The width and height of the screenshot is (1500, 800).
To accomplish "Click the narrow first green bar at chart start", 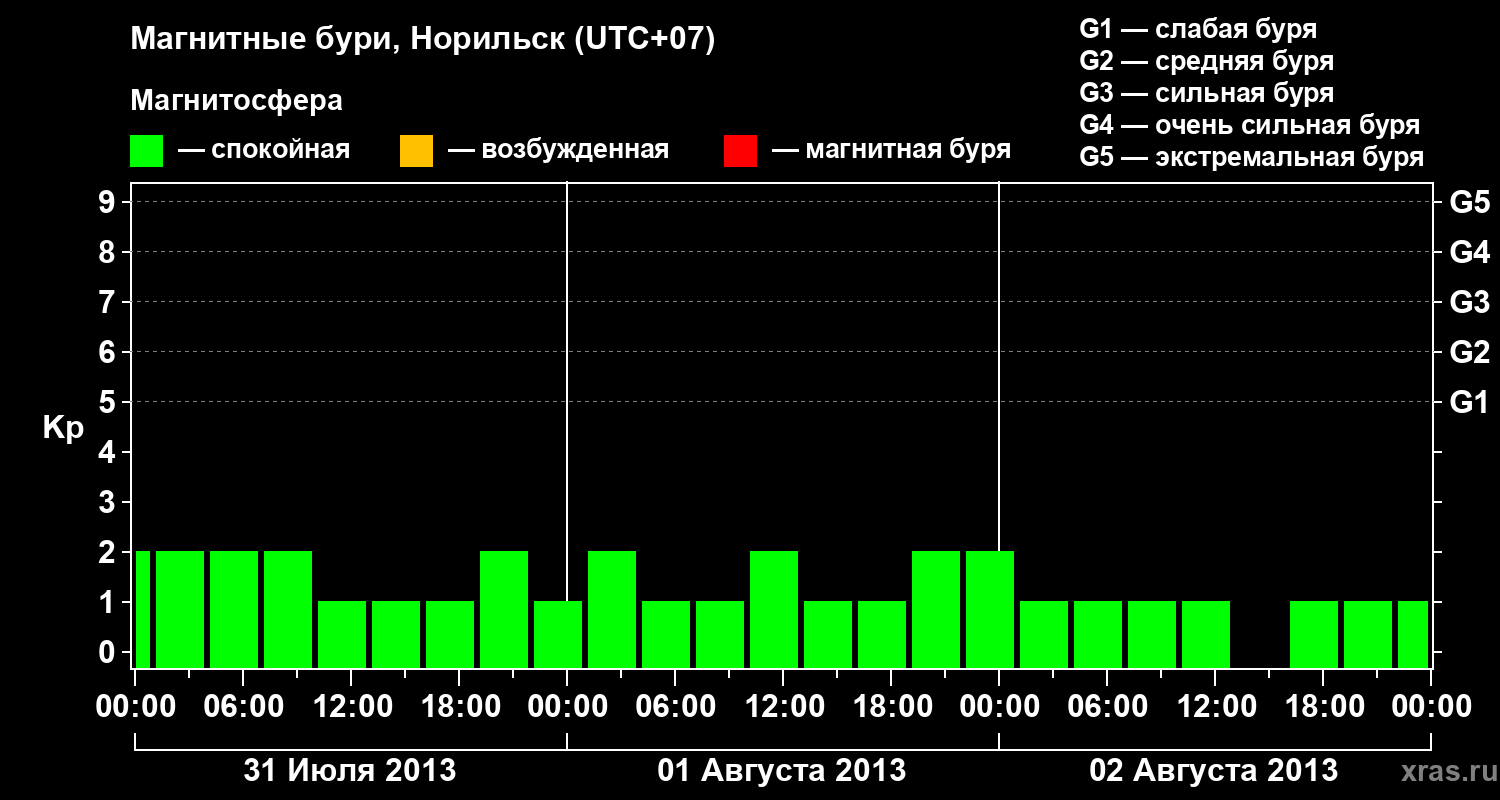I will pos(143,609).
